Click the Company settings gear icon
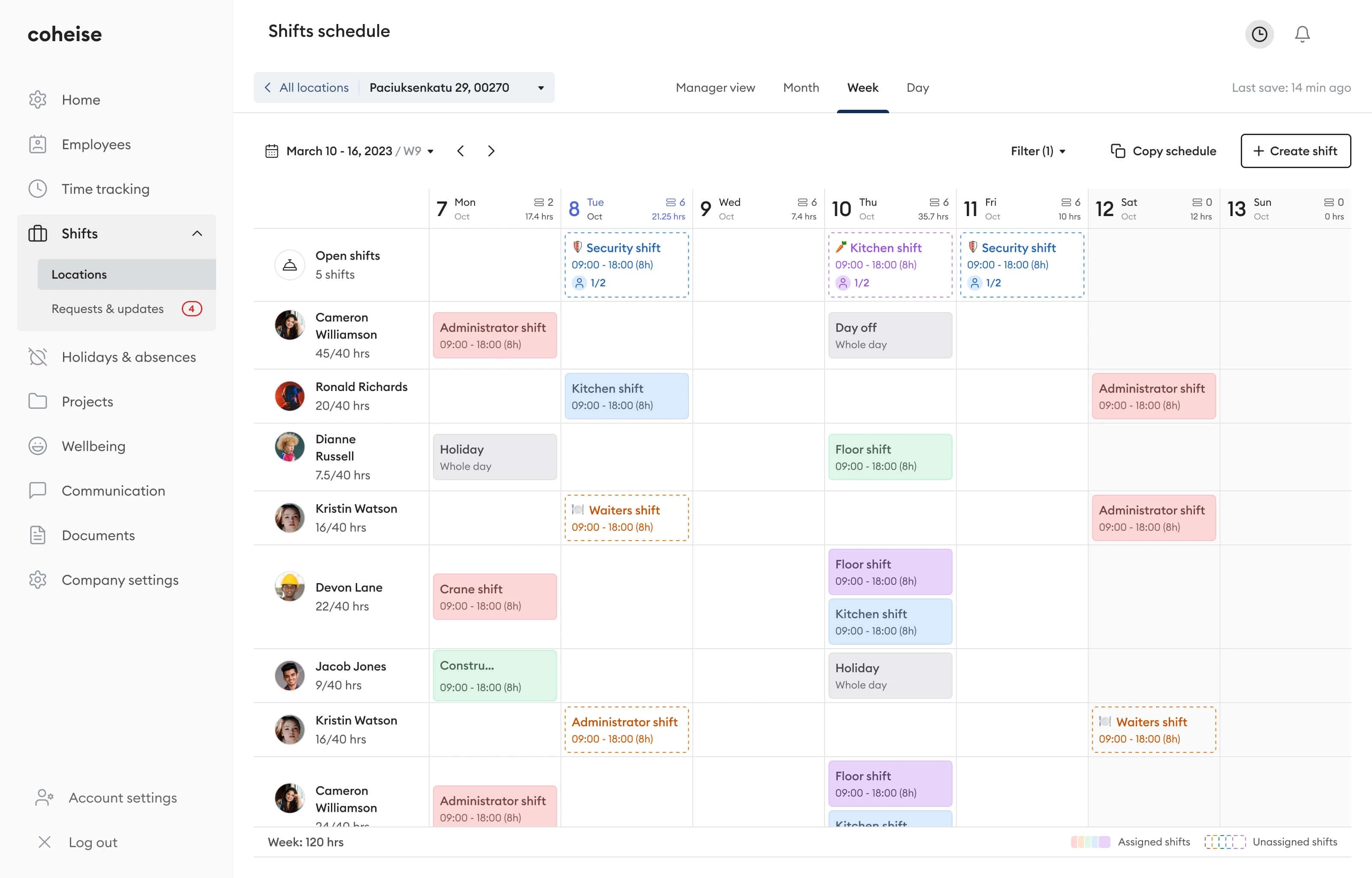The image size is (1372, 878). coord(38,580)
